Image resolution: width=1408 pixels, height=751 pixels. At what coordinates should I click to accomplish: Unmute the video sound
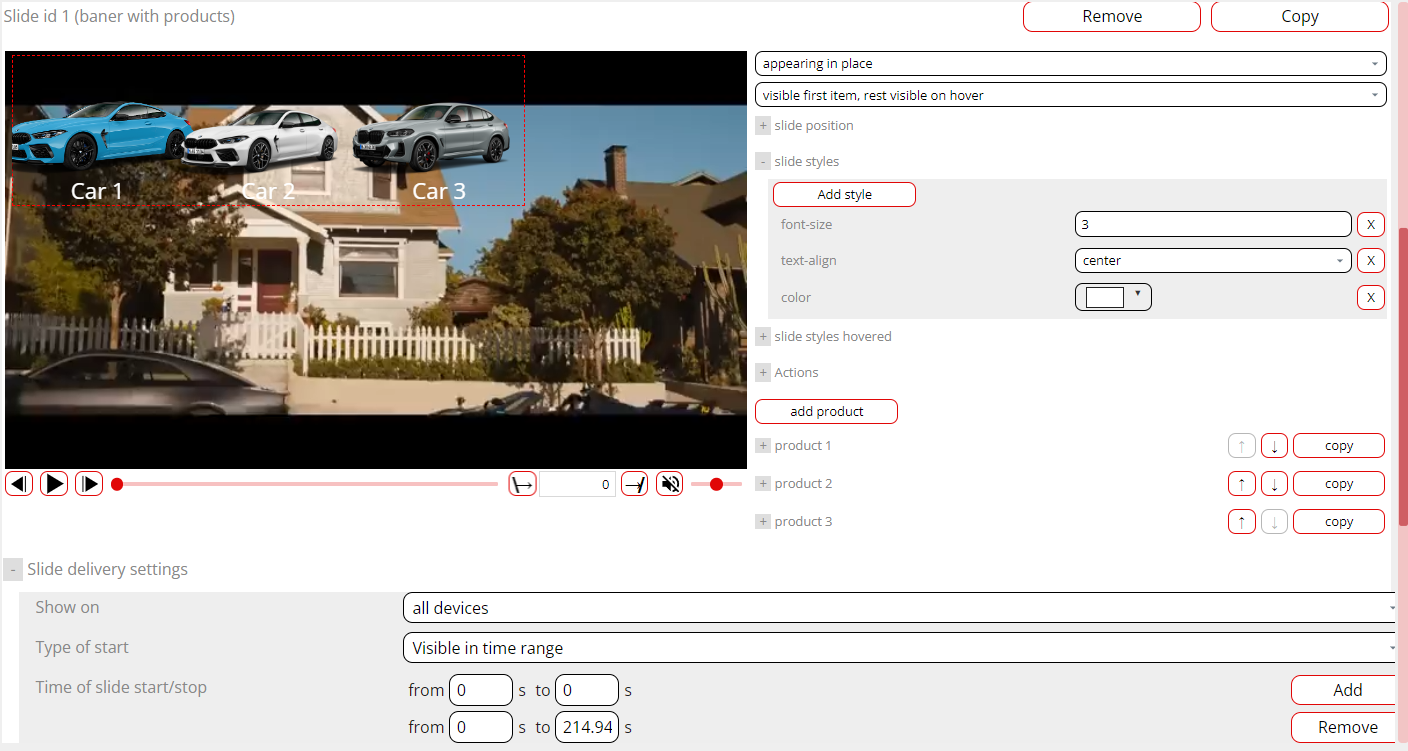670,485
